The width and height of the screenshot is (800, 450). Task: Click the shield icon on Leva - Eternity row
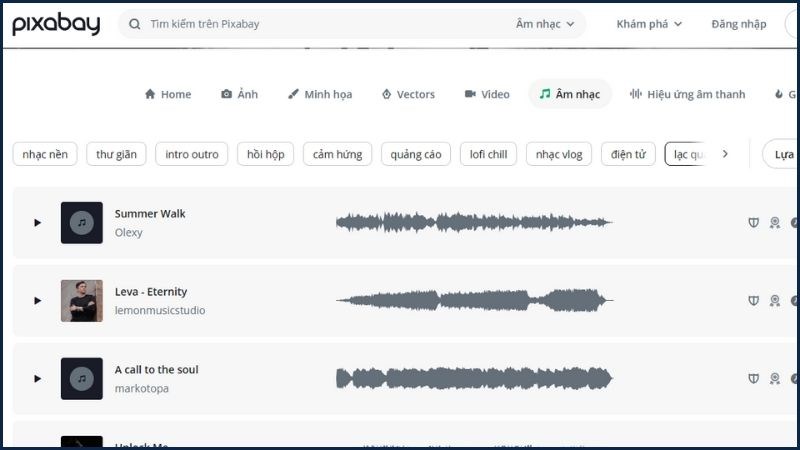(754, 301)
